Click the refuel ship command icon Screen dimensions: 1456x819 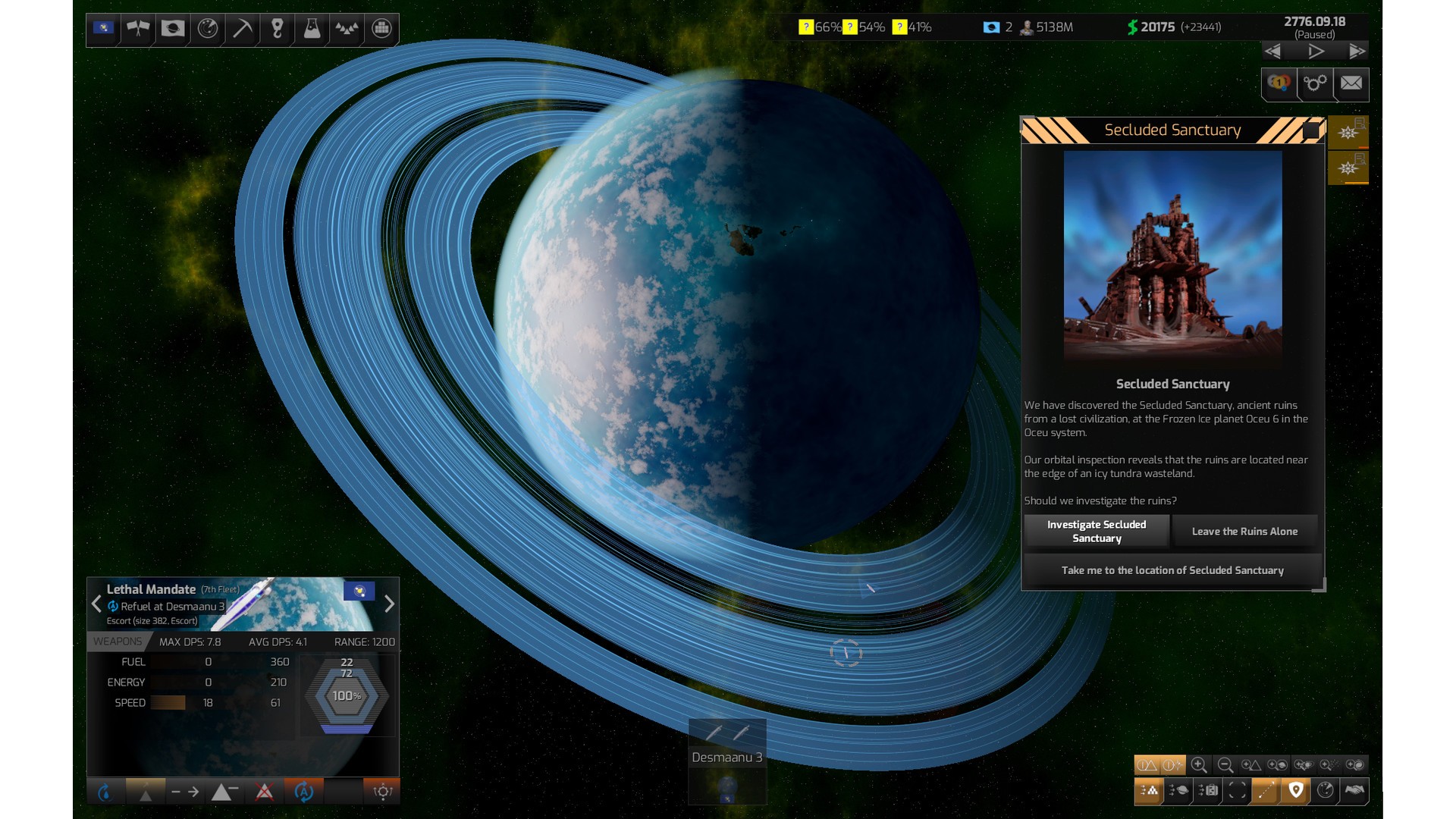click(105, 792)
